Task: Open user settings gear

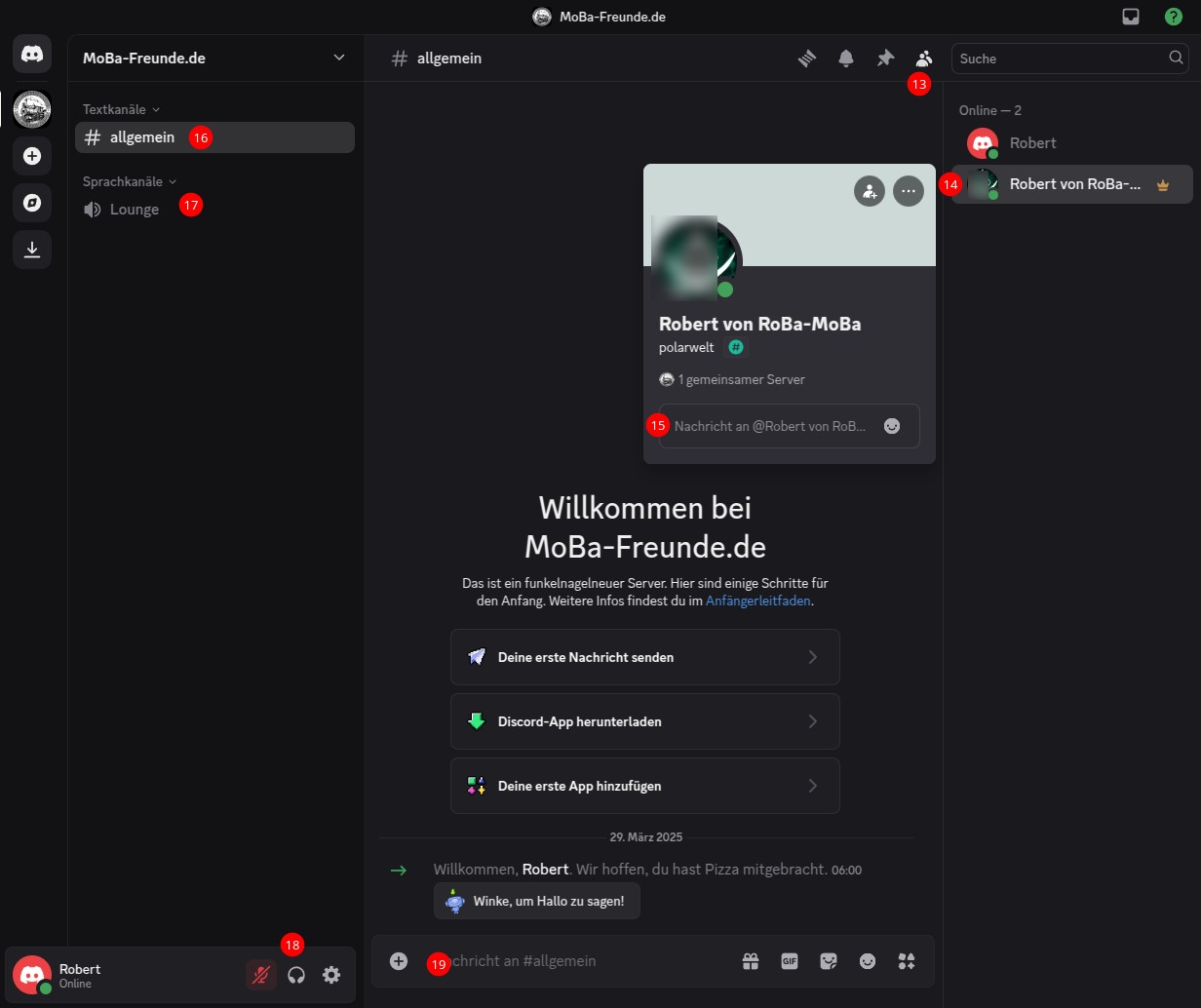Action: click(x=331, y=975)
